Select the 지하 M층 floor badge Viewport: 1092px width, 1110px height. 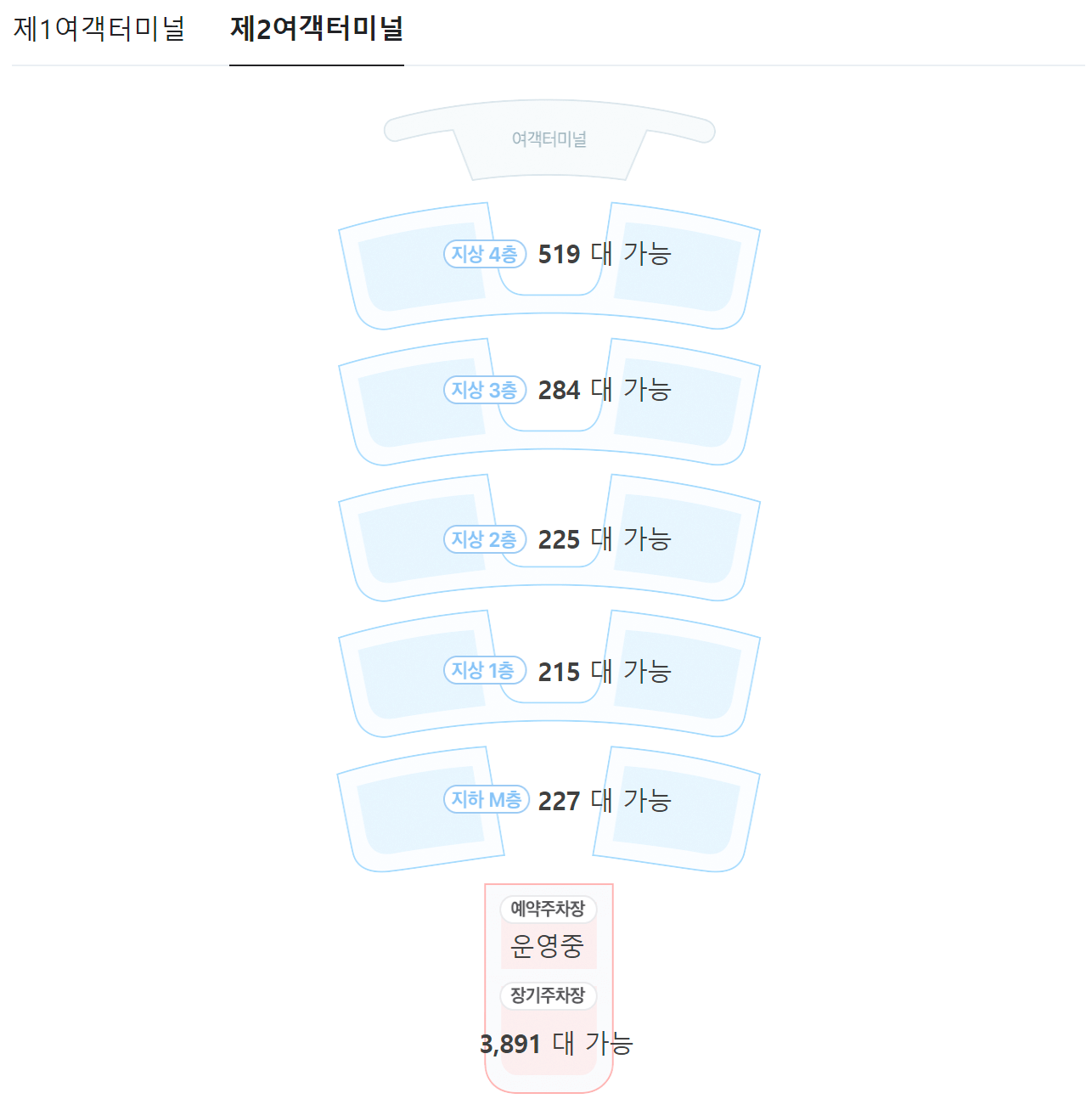[486, 799]
